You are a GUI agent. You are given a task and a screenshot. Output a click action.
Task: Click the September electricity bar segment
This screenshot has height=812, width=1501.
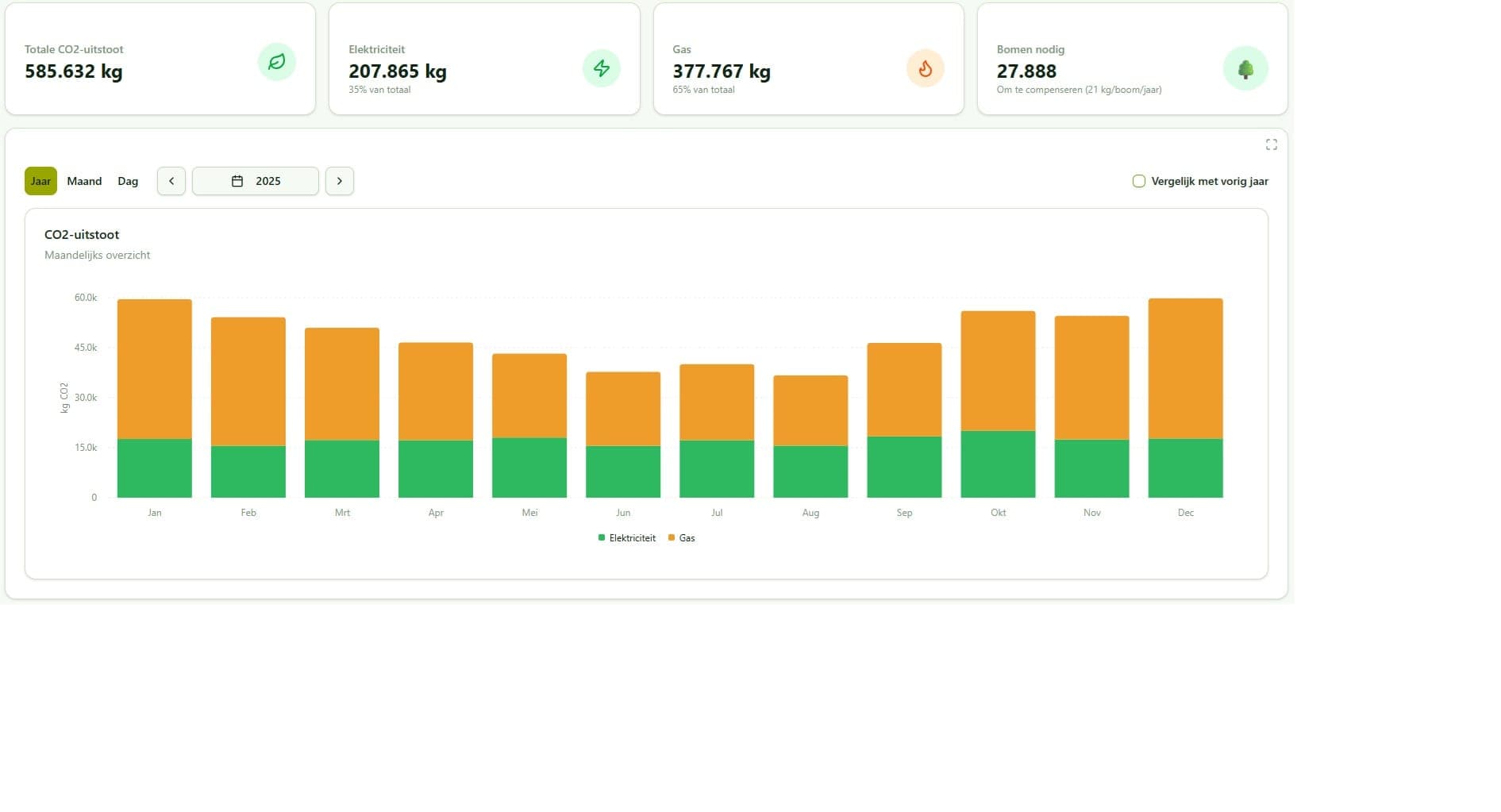(x=904, y=467)
